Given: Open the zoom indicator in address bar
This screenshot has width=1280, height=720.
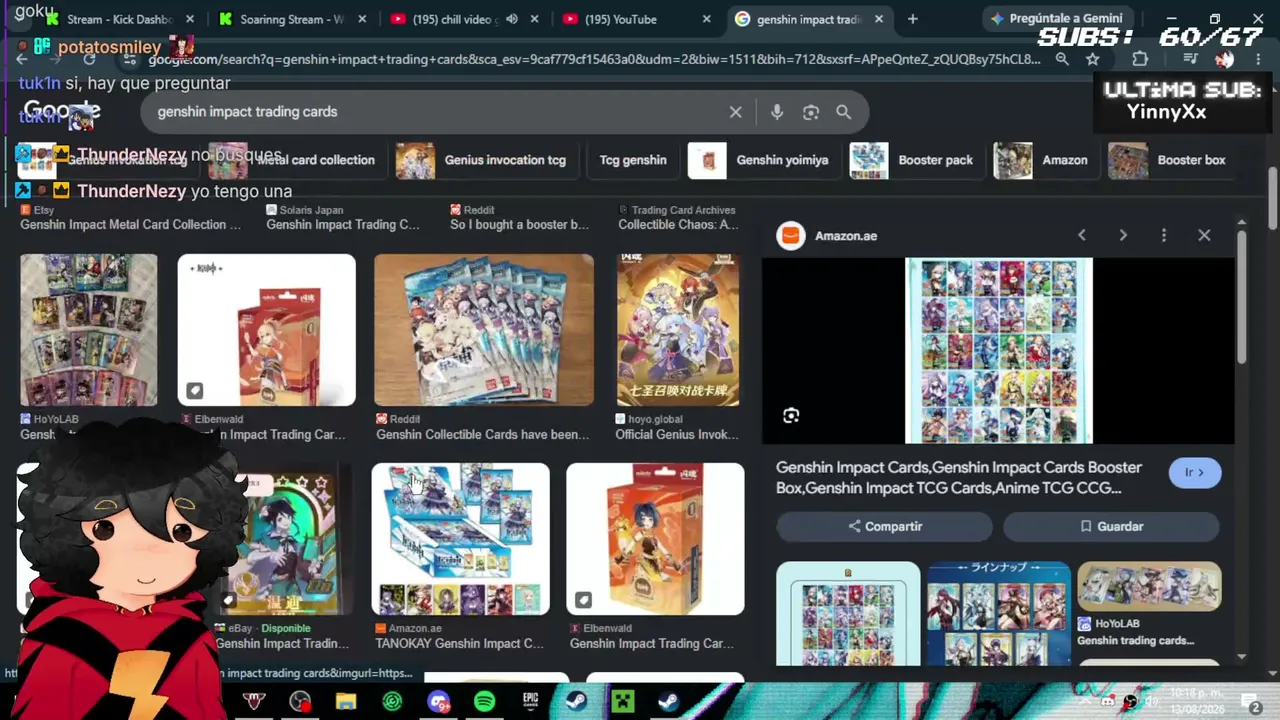Looking at the screenshot, I should [x=1062, y=59].
